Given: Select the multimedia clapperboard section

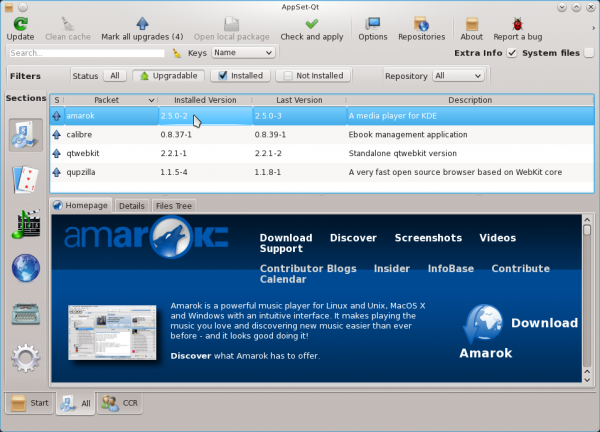Looking at the screenshot, I should pos(26,224).
